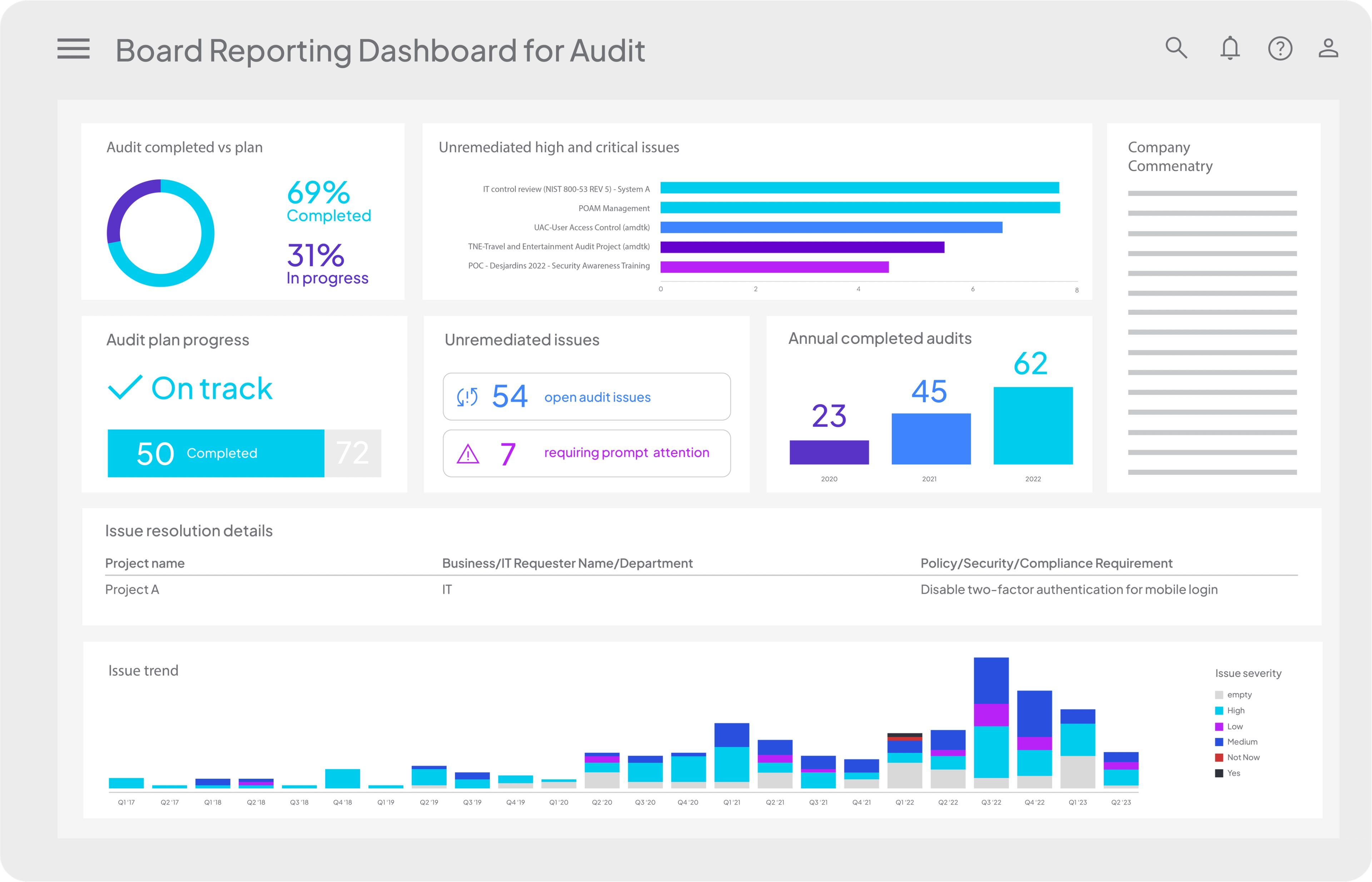Click the High severity legend swatch
Screen dimensions: 1372x882
tap(1219, 711)
